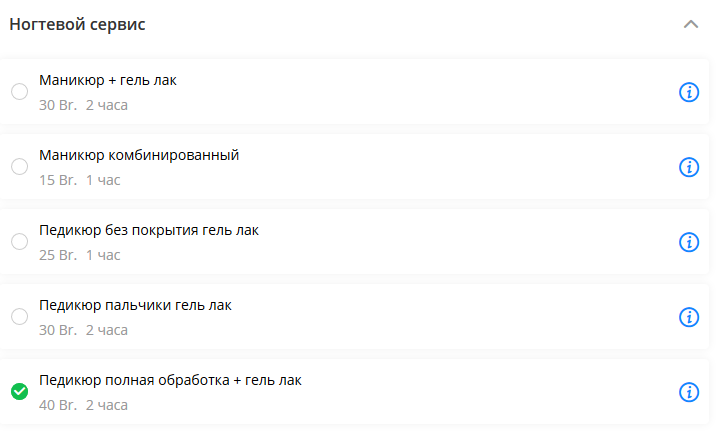Click the 25 Br. 1 час price line
Image resolution: width=719 pixels, height=447 pixels.
(80, 255)
